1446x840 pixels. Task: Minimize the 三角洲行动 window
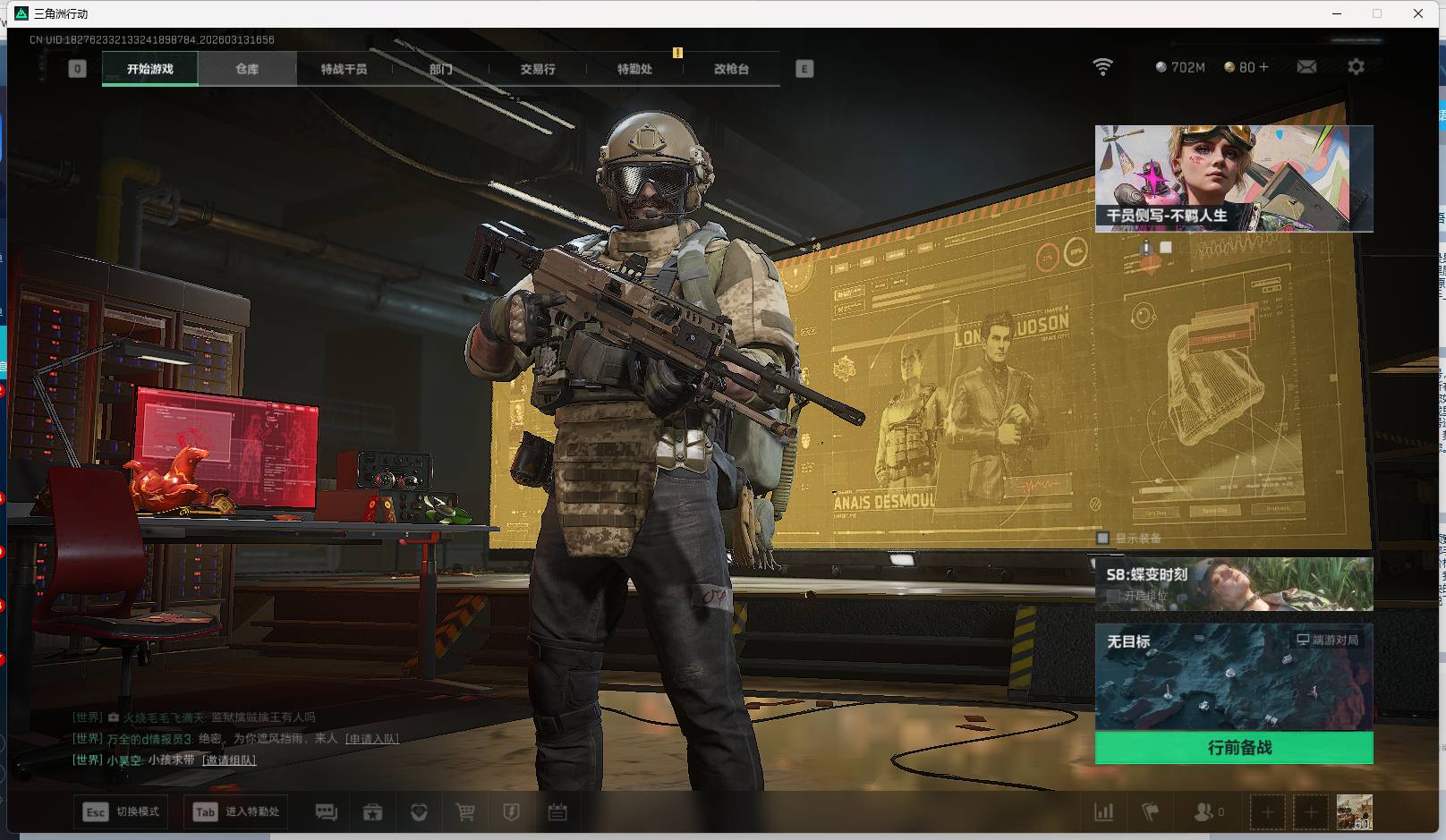(x=1338, y=13)
